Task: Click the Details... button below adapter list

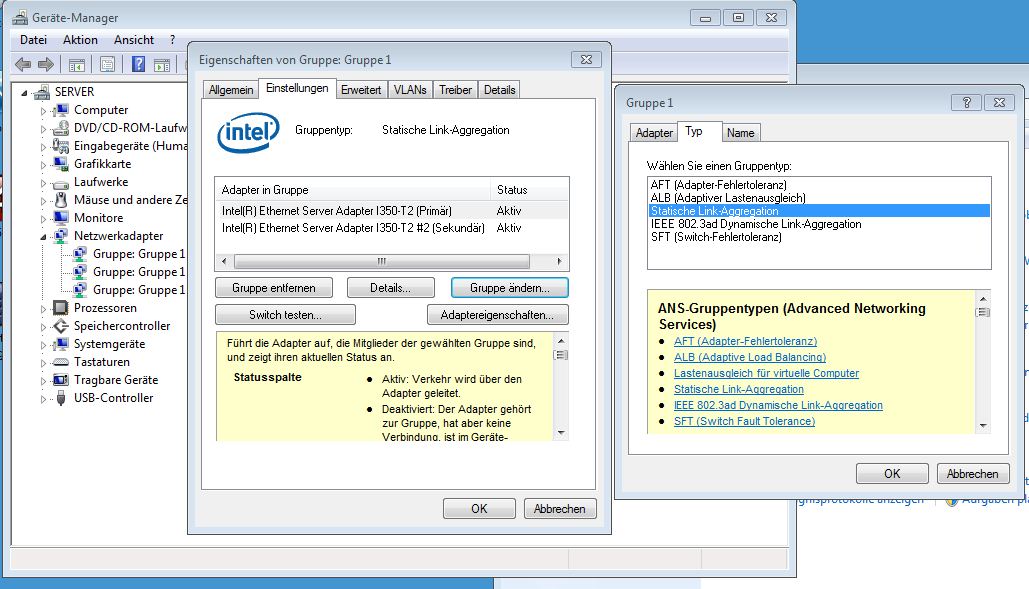Action: (x=390, y=288)
